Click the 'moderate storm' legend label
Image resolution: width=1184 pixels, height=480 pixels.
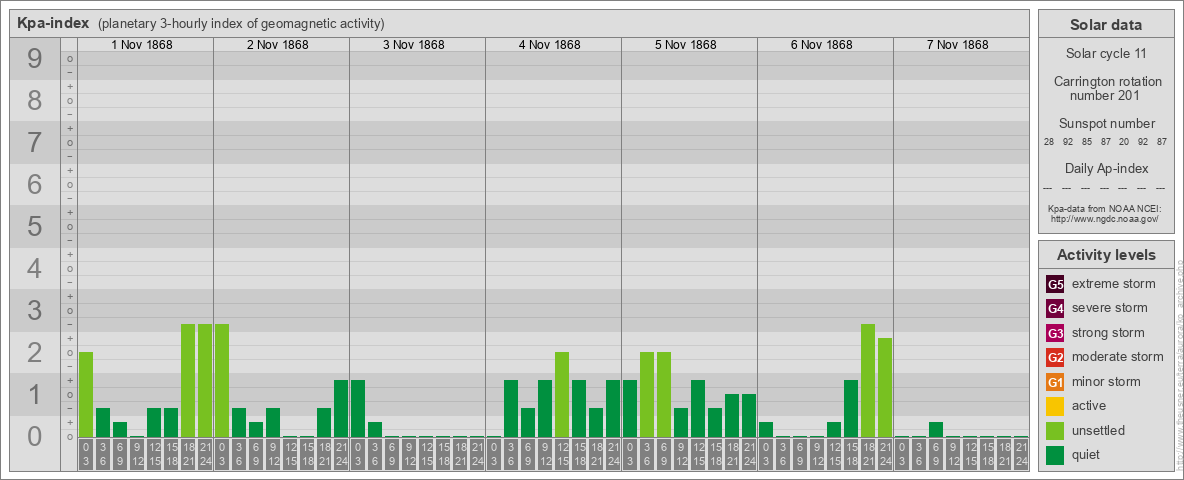1118,357
